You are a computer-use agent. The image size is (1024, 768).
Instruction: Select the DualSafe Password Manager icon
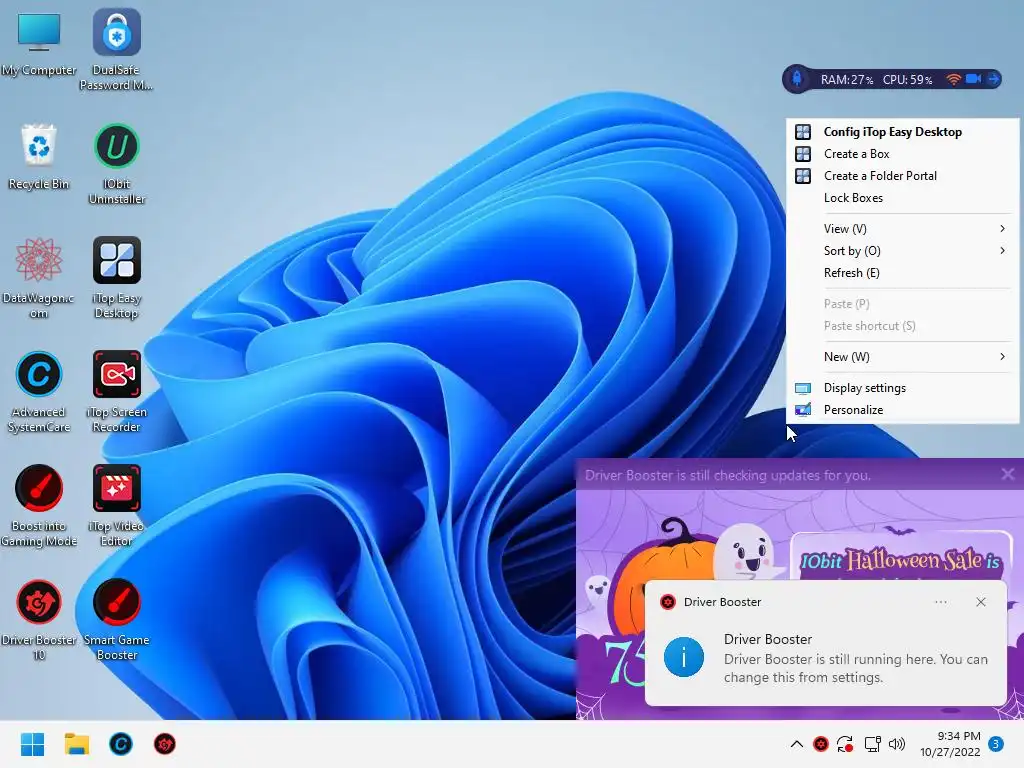(x=116, y=49)
